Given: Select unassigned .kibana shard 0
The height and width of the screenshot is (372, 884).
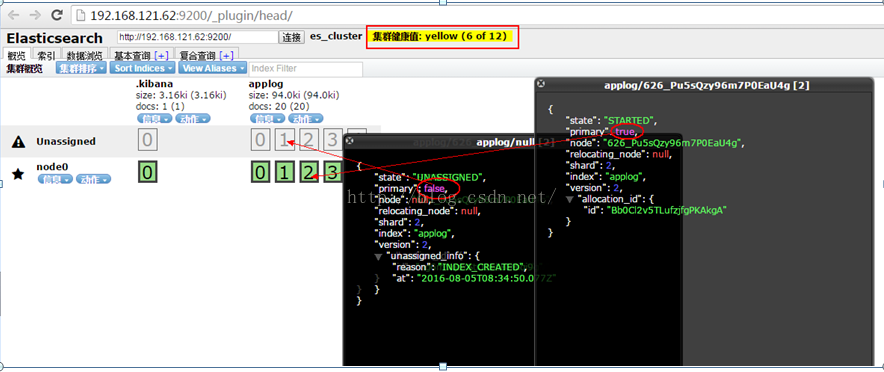Looking at the screenshot, I should click(147, 139).
